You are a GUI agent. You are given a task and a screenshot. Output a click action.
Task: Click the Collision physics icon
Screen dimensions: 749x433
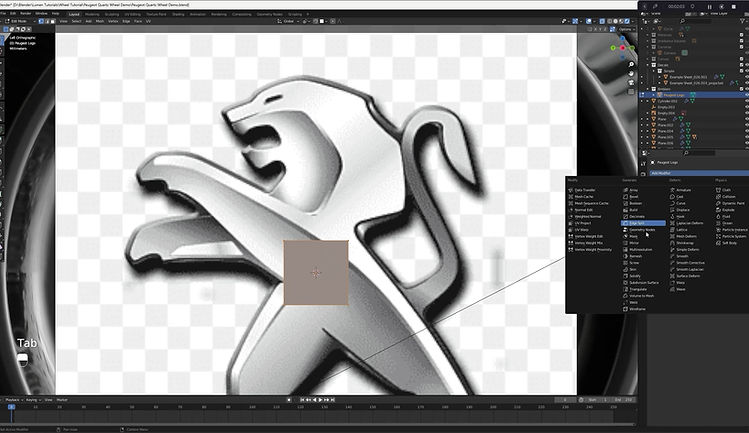(718, 196)
